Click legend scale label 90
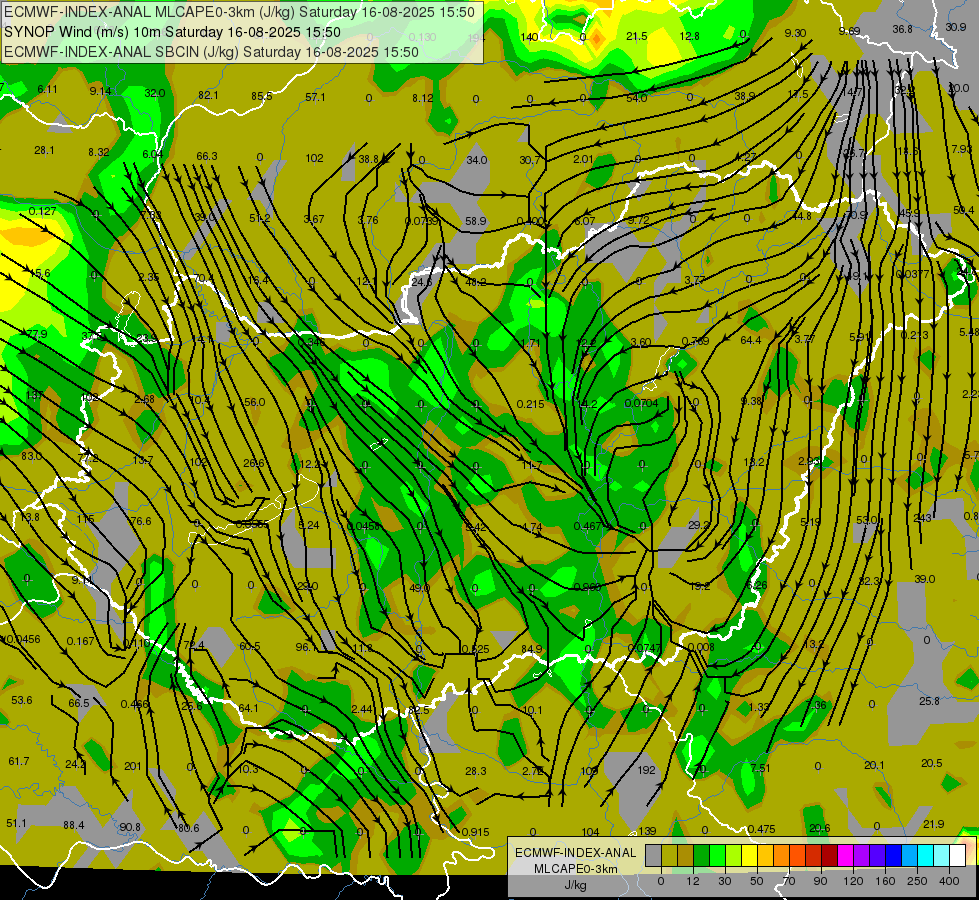This screenshot has height=900, width=979. point(820,881)
